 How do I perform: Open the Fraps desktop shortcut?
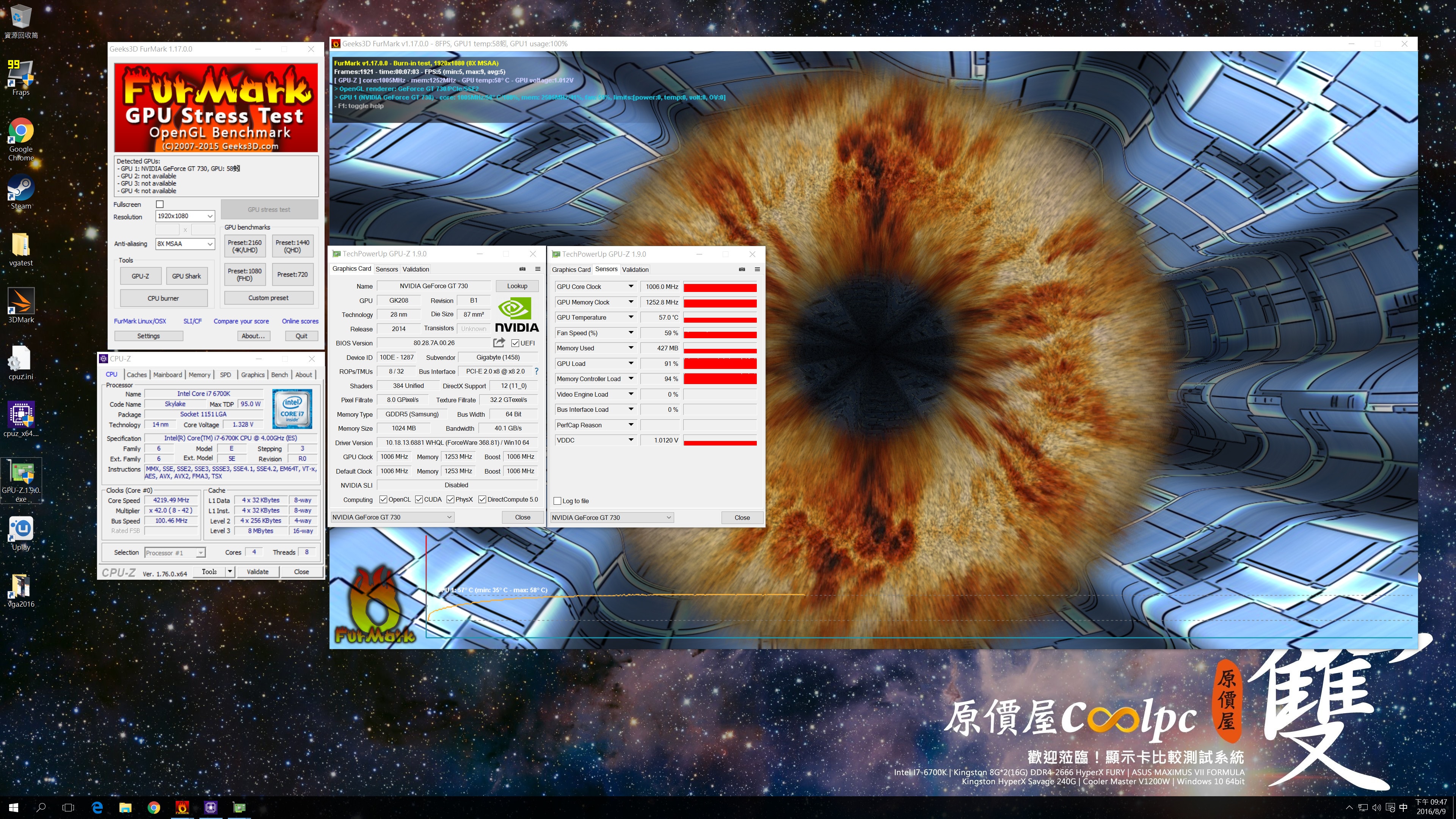[x=21, y=78]
